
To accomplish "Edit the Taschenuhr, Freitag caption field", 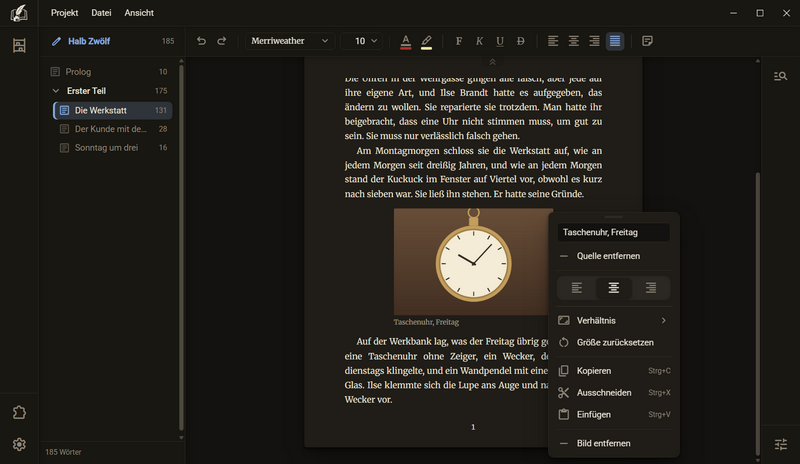I will 614,232.
